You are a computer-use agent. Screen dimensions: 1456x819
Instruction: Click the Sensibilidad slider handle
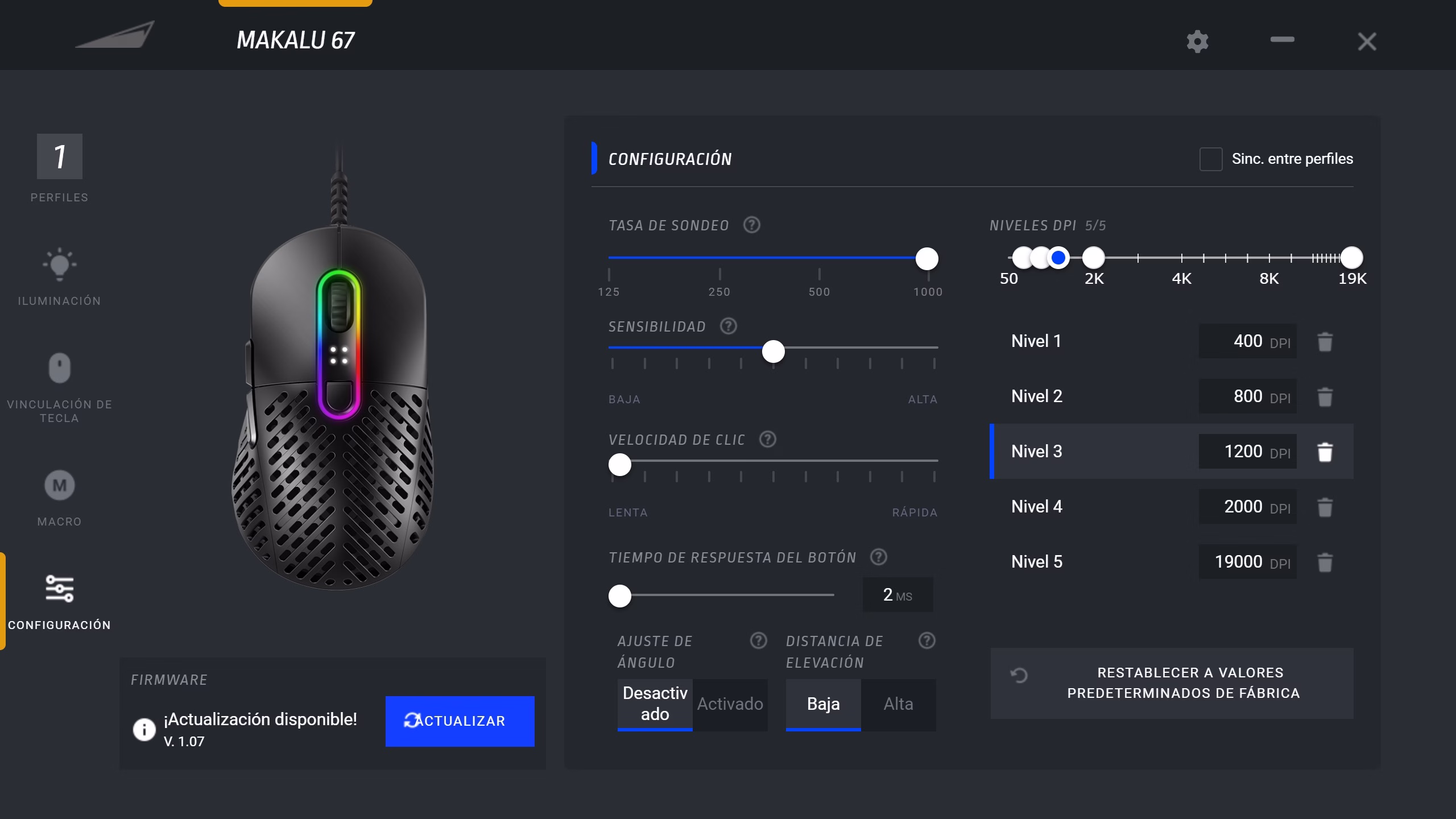tap(773, 351)
